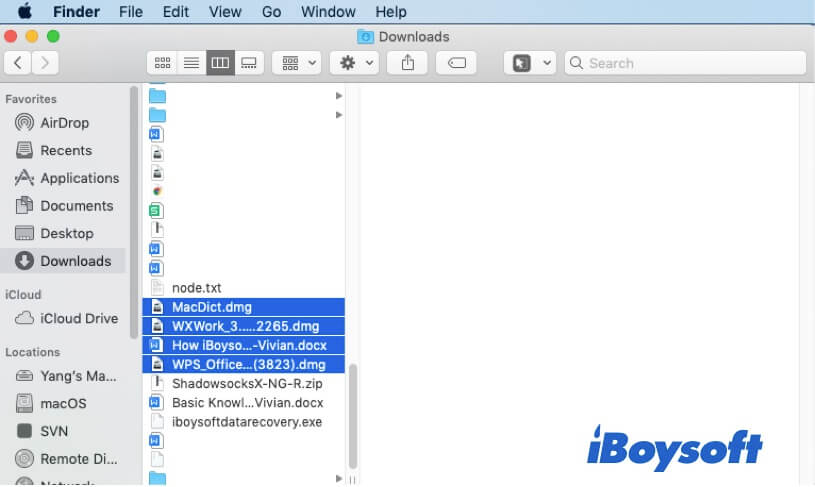Click the Edit Tags toolbar icon
The width and height of the screenshot is (815, 487).
457,62
